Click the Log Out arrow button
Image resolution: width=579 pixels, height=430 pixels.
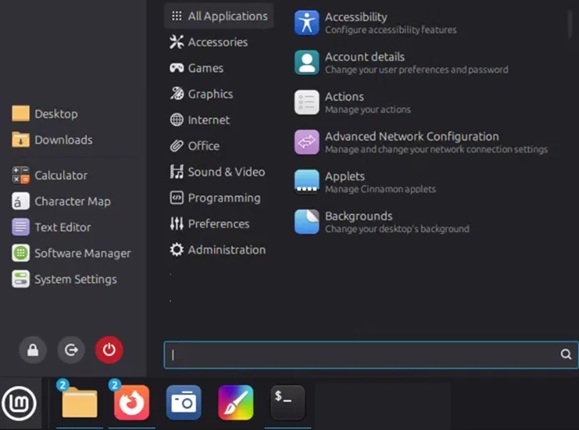[71, 350]
